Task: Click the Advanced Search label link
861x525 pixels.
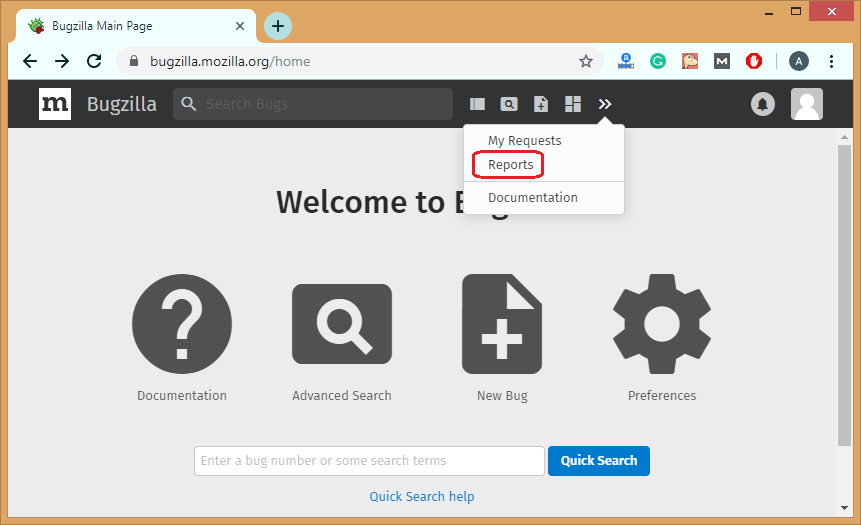Action: pos(342,395)
